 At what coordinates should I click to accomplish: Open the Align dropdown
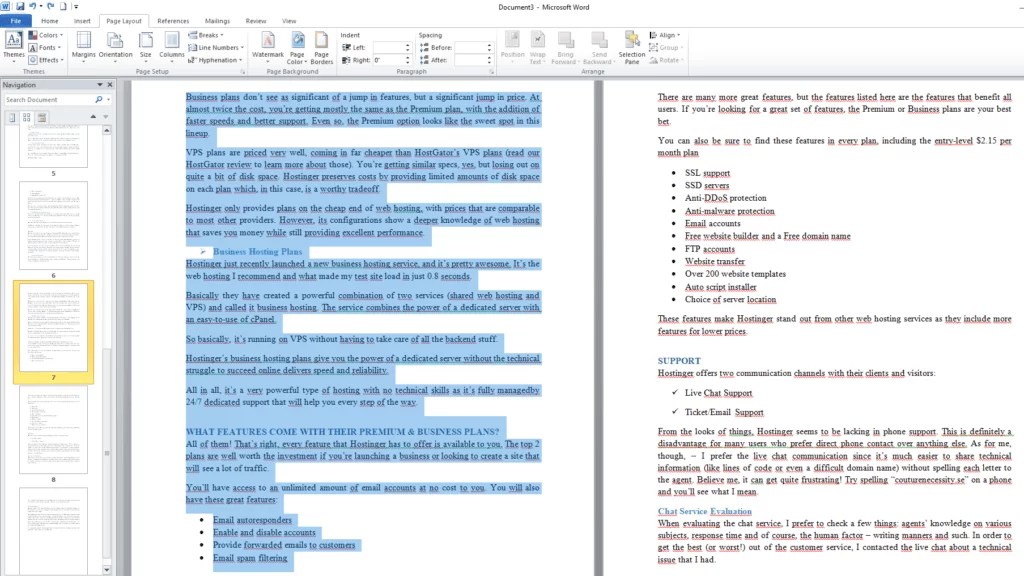(665, 35)
